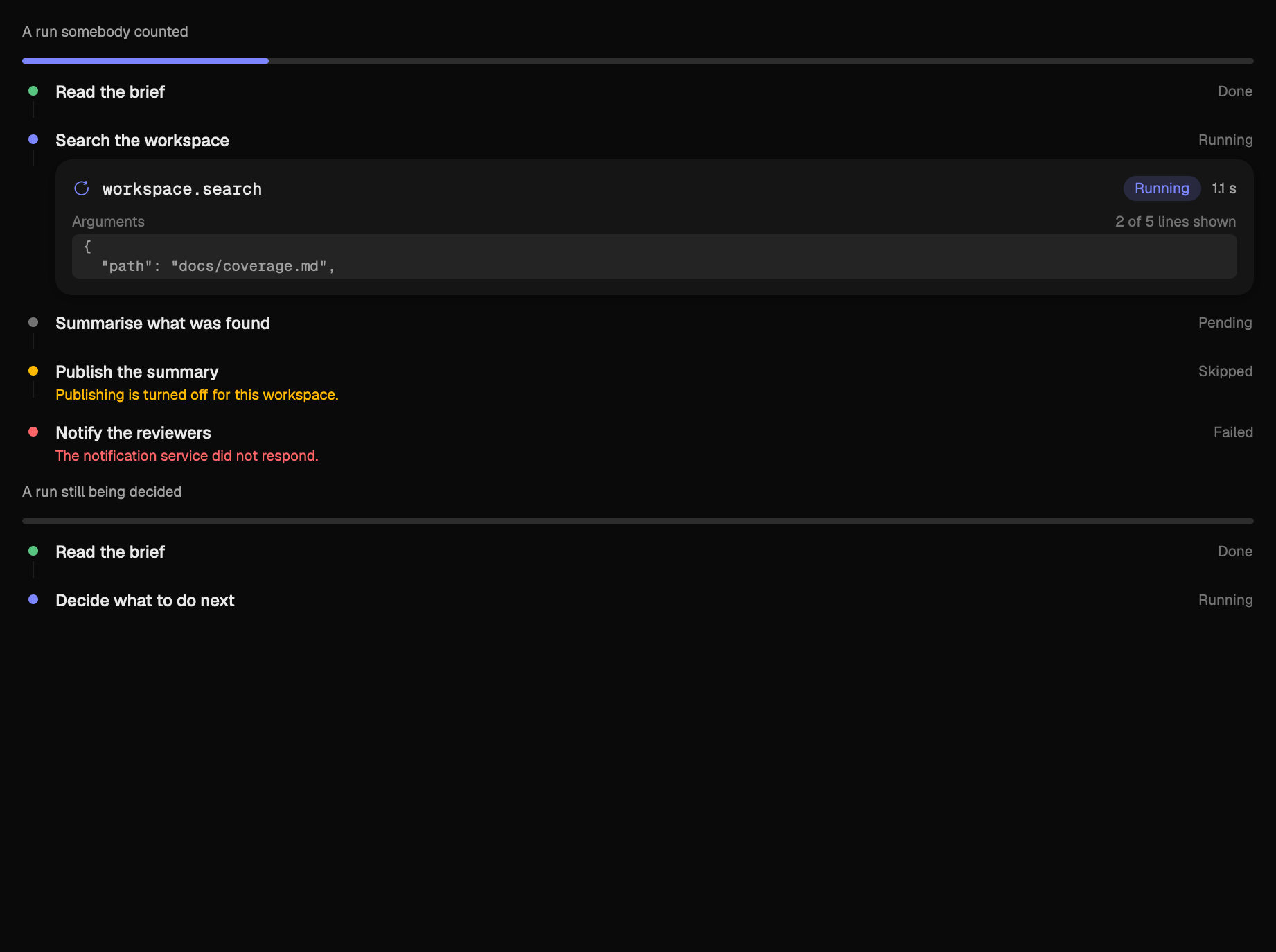Viewport: 1276px width, 952px height.
Task: Click the gray dot for Summarise what was found
Action: 33,322
